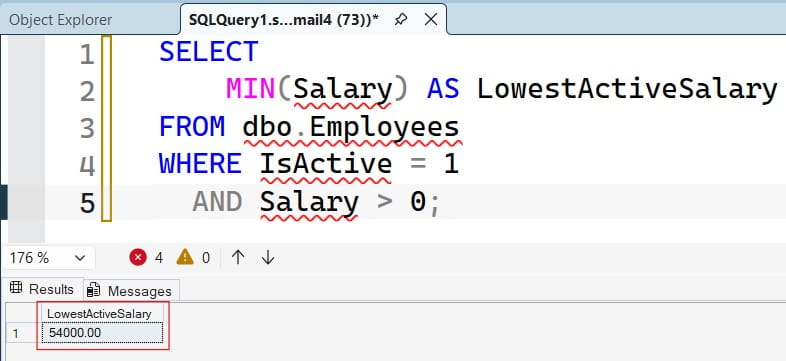
Task: Select the 54000.00 result cell
Action: coord(102,332)
